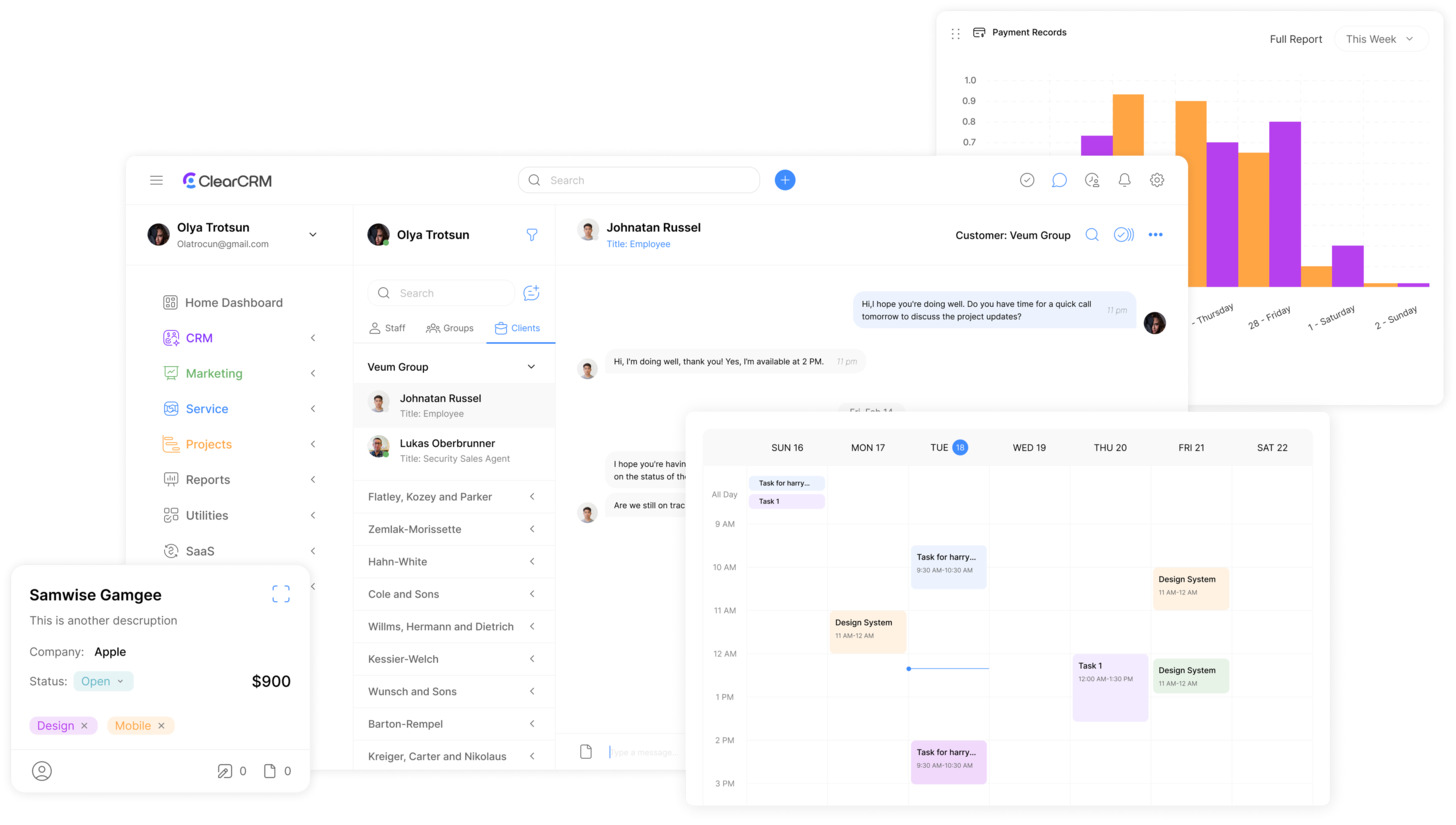Remove the Design tag from the card
The width and height of the screenshot is (1456, 825).
[84, 726]
